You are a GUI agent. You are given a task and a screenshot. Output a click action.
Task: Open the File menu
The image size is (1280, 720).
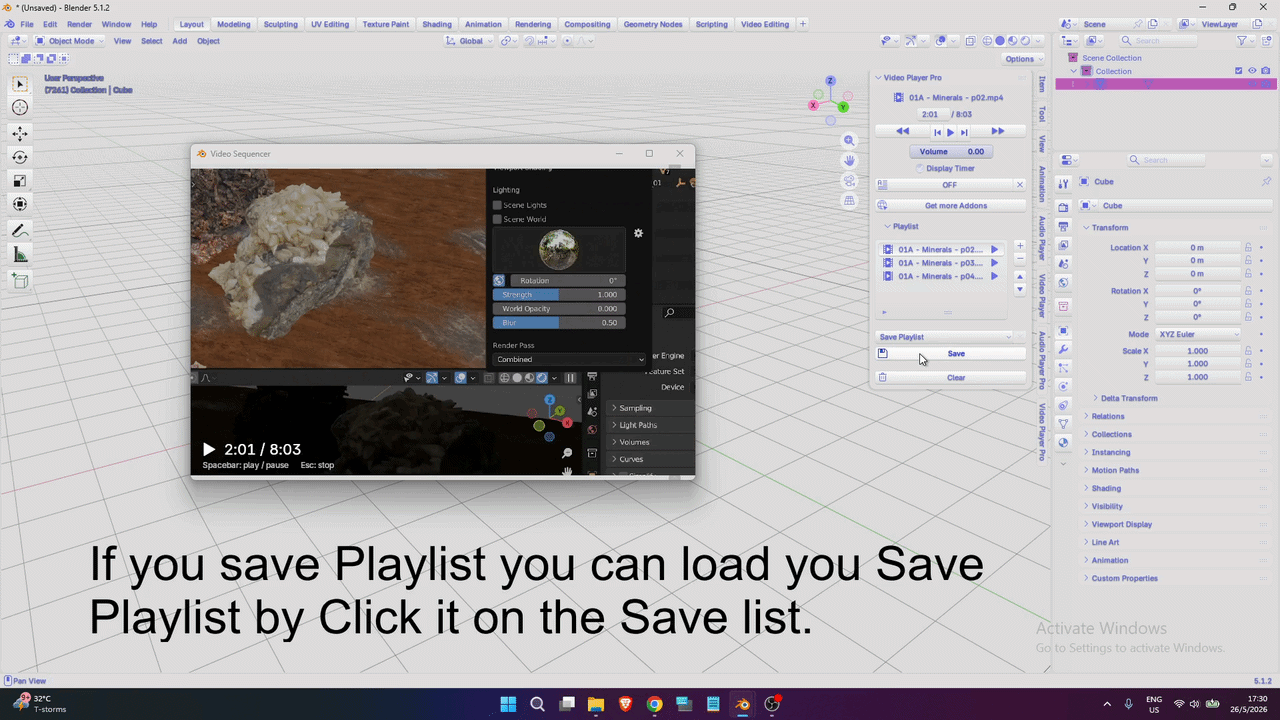coord(27,24)
